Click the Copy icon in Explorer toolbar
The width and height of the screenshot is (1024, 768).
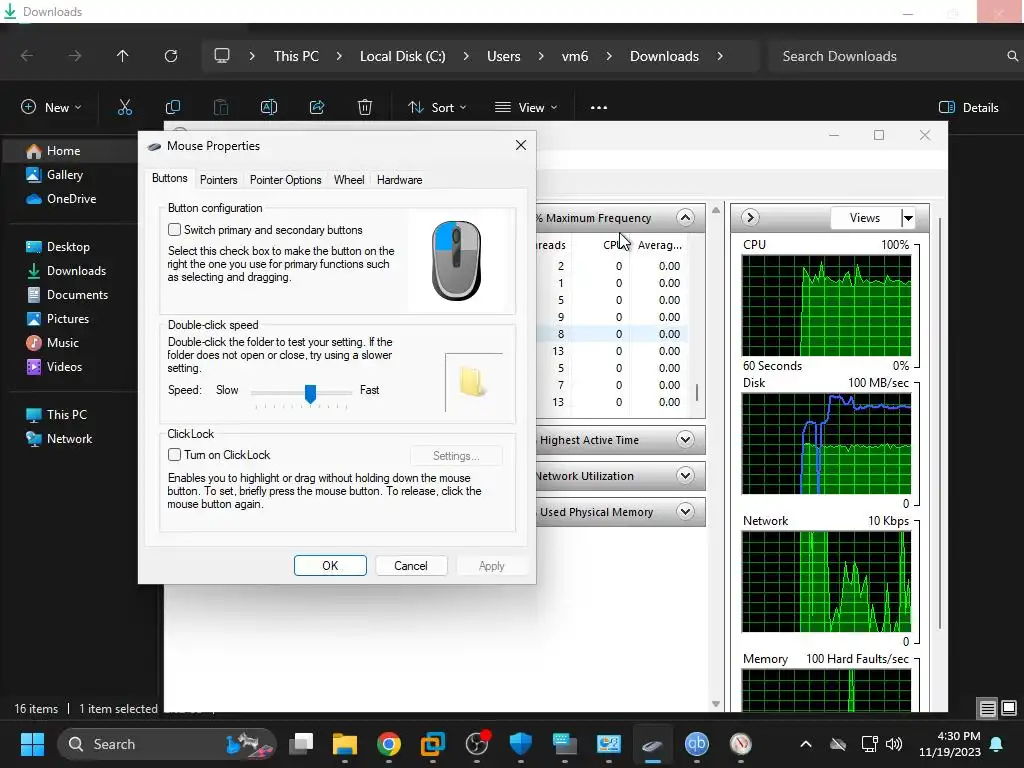(x=172, y=107)
